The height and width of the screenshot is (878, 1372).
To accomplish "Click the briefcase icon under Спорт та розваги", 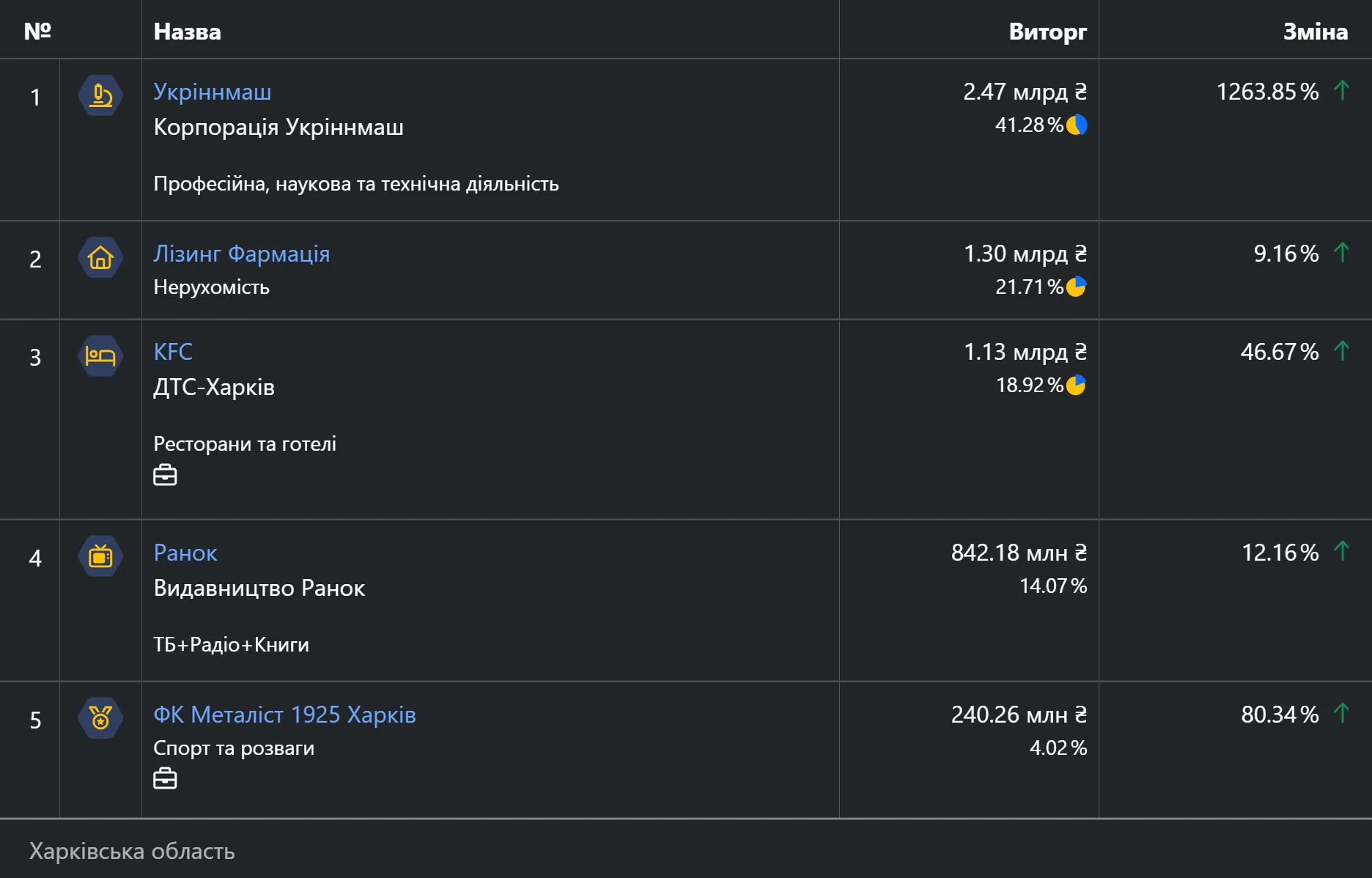I will click(x=165, y=778).
